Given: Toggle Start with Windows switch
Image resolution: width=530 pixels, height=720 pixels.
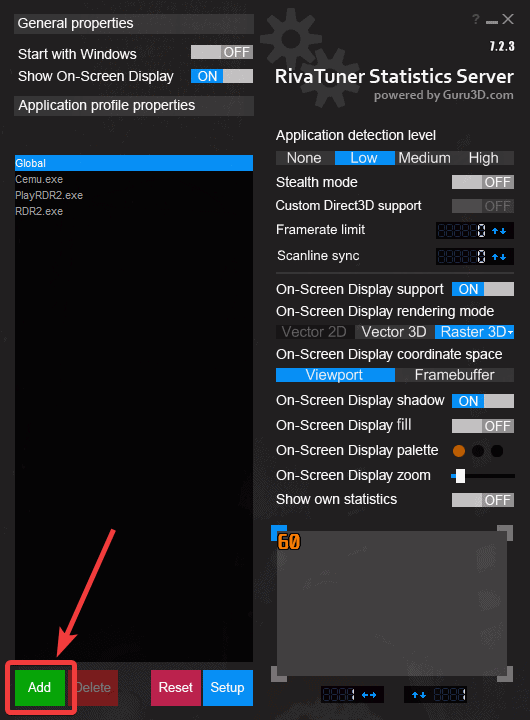Looking at the screenshot, I should 222,52.
